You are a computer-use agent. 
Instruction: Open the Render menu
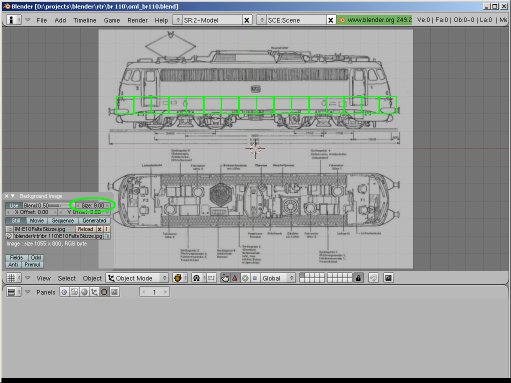click(137, 20)
